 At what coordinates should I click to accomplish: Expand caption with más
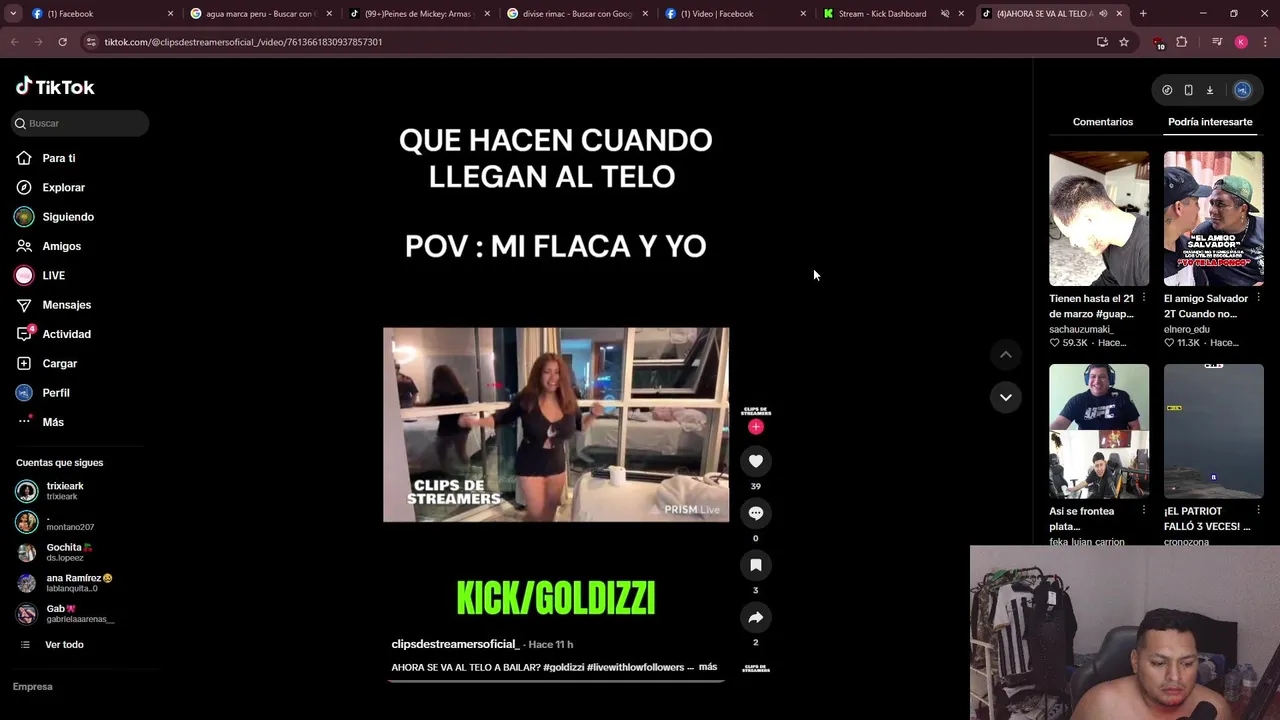click(708, 667)
